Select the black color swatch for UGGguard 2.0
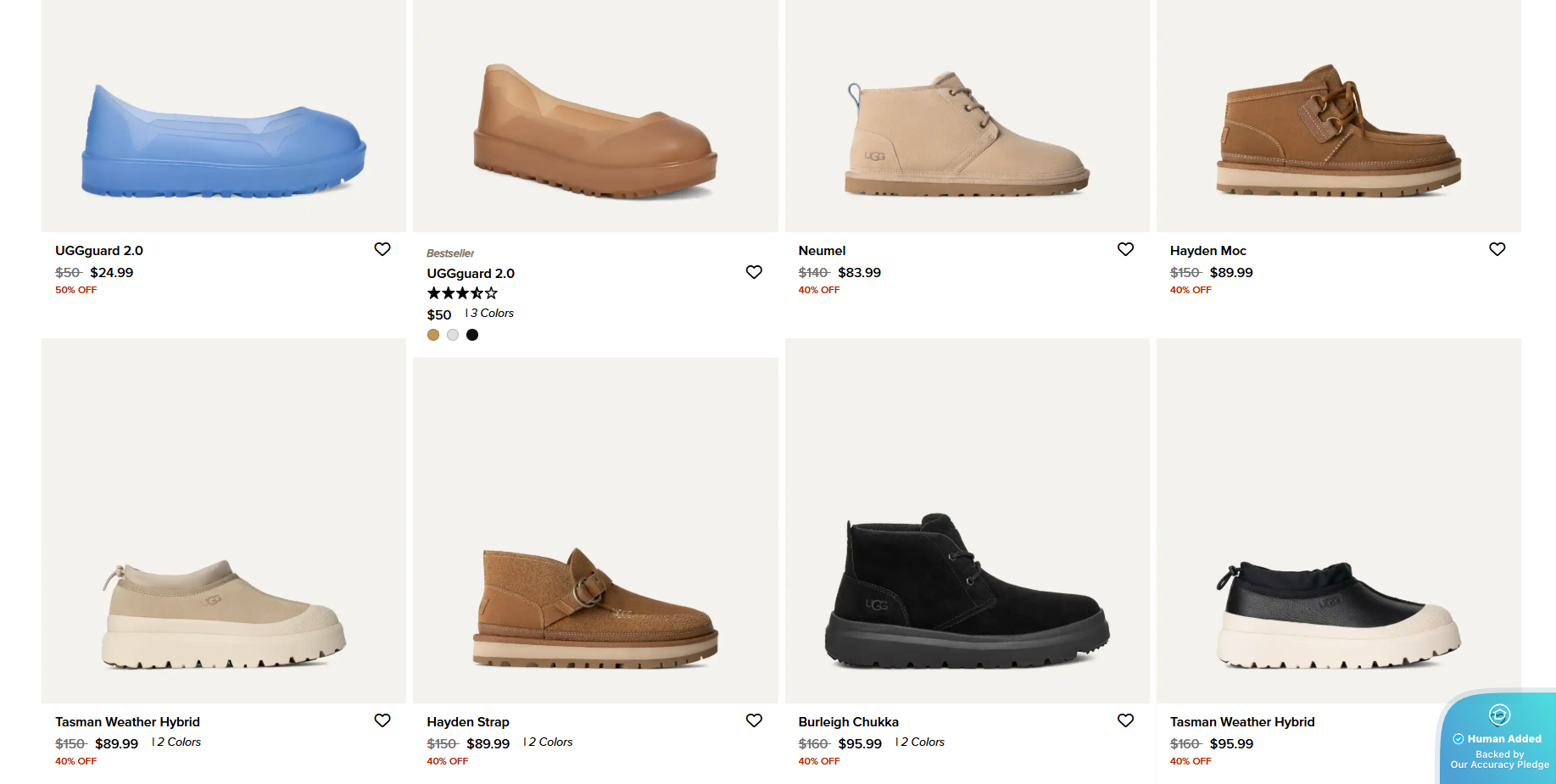Image resolution: width=1556 pixels, height=784 pixels. (x=472, y=335)
